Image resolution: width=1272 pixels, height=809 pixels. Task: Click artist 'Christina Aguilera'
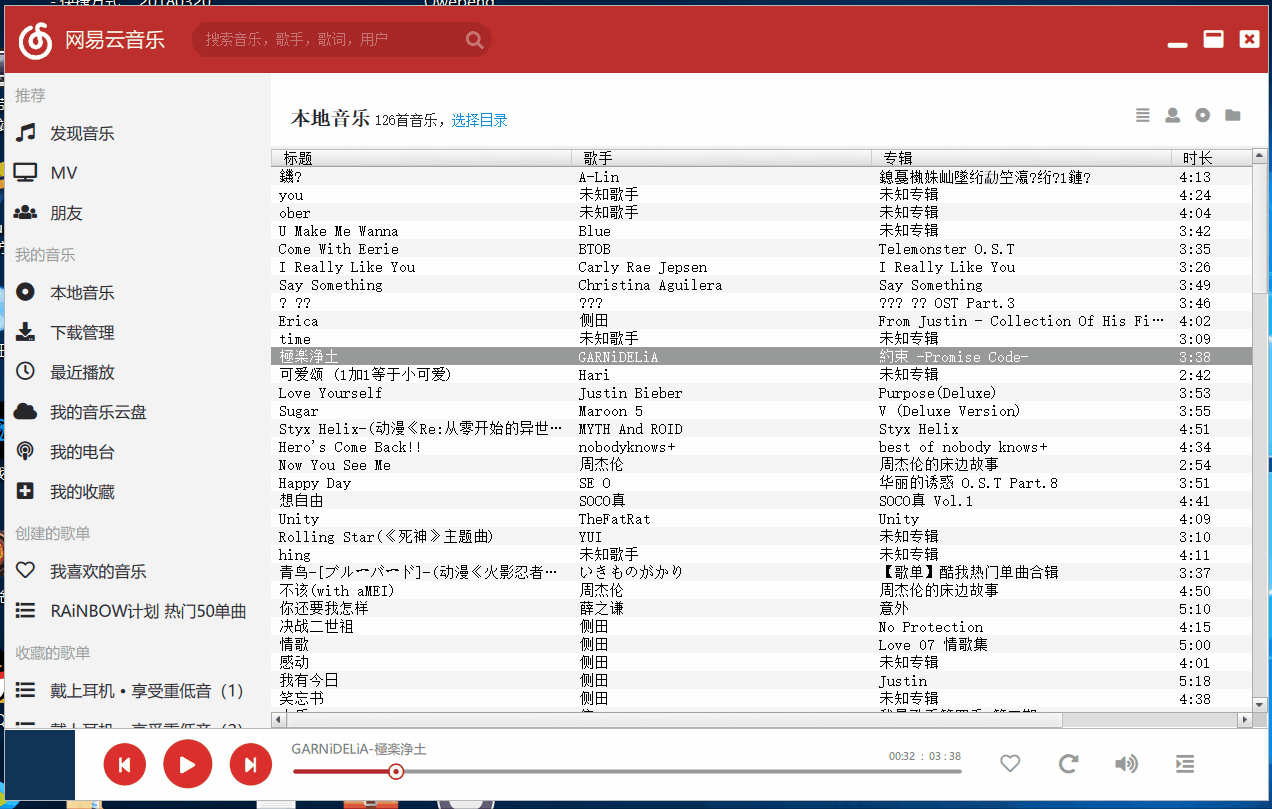click(650, 285)
